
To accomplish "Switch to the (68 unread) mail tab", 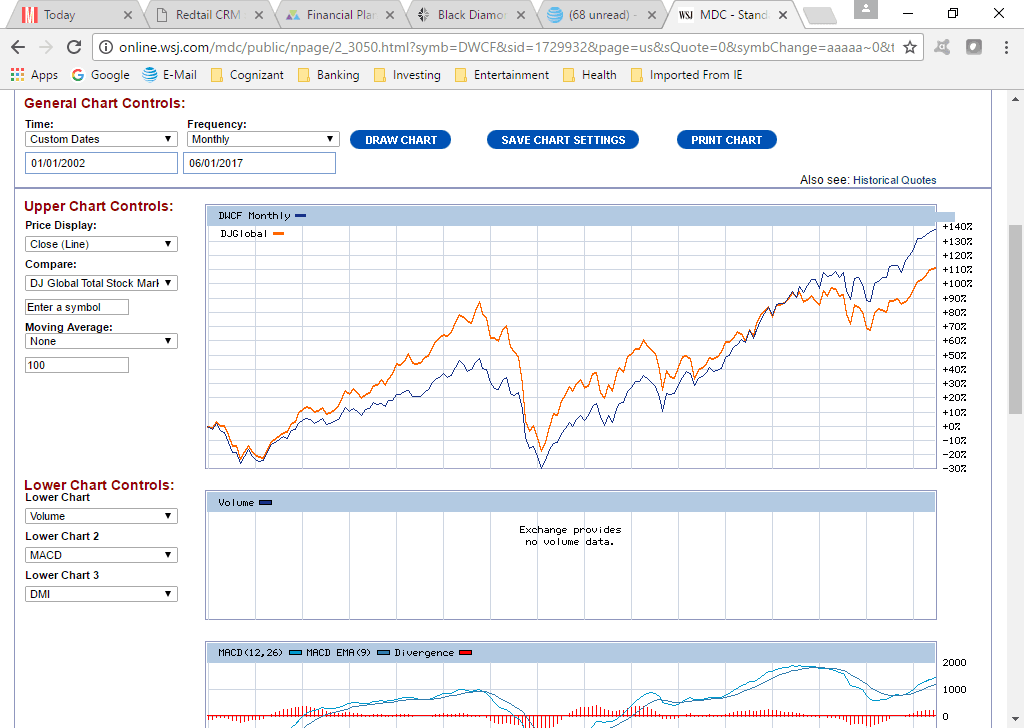I will 601,15.
